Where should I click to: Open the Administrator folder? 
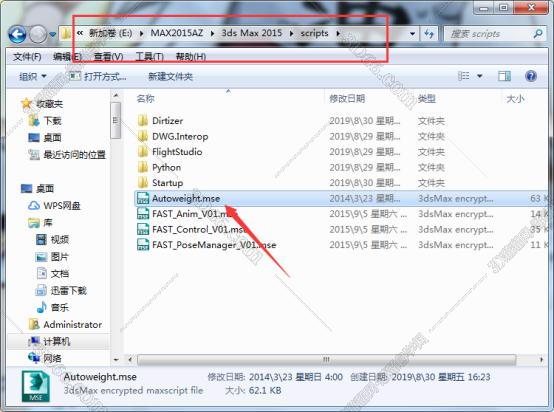[72, 324]
